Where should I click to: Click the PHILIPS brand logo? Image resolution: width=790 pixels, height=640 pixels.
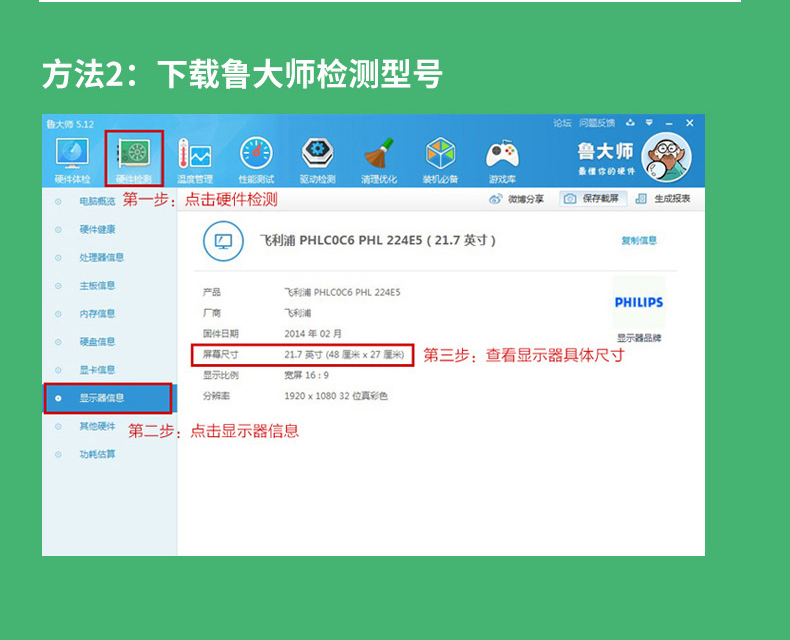(639, 302)
